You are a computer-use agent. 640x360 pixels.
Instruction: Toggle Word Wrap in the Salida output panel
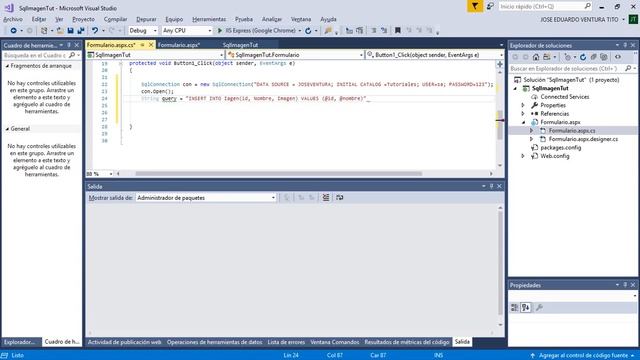(x=340, y=198)
